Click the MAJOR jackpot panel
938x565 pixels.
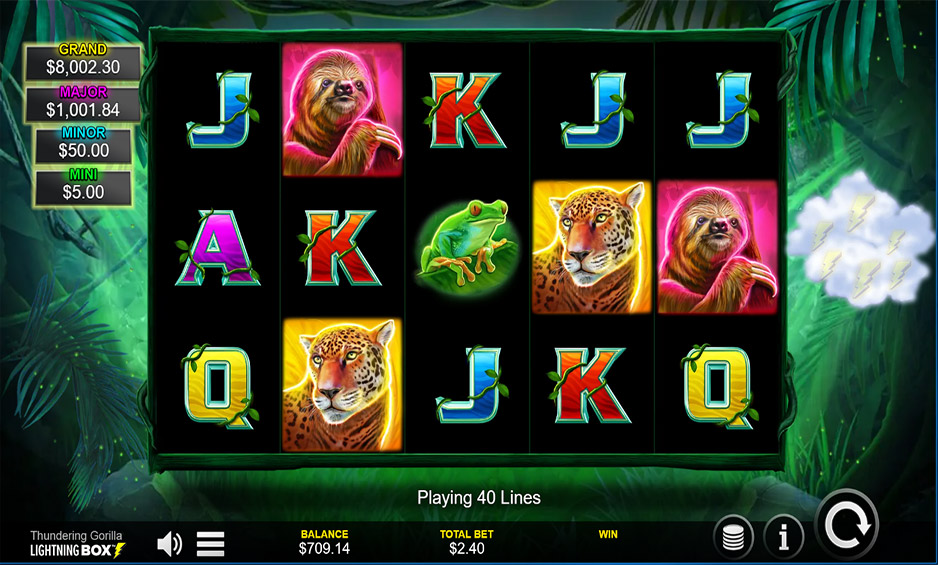(83, 103)
